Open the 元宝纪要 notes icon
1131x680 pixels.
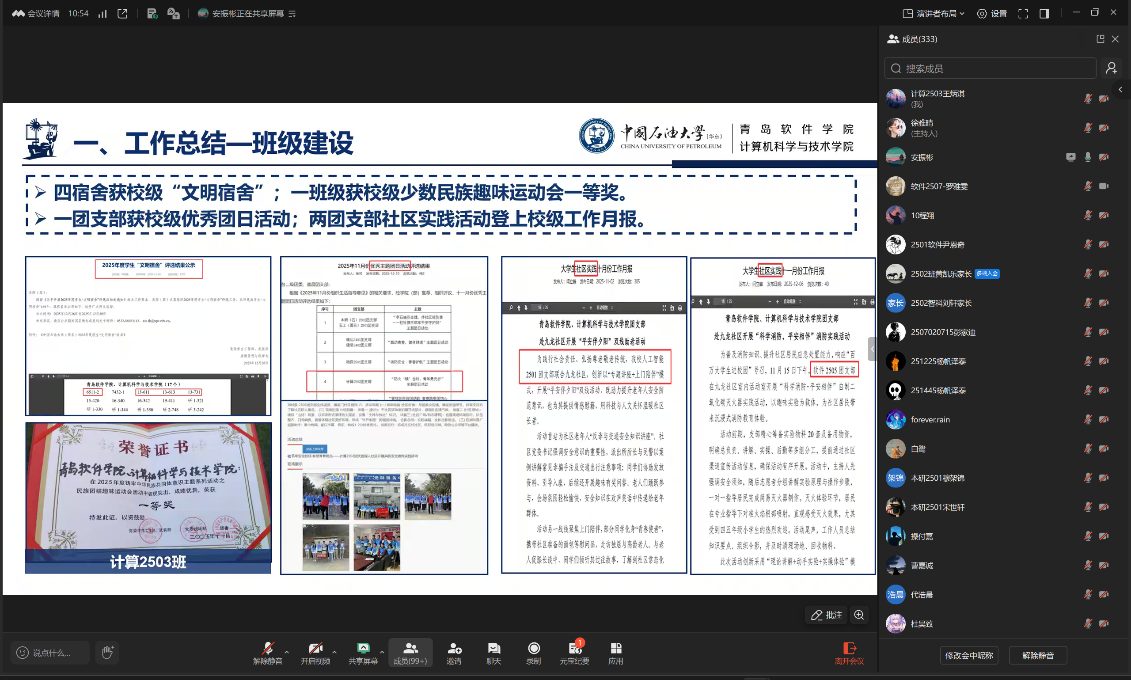pos(575,648)
